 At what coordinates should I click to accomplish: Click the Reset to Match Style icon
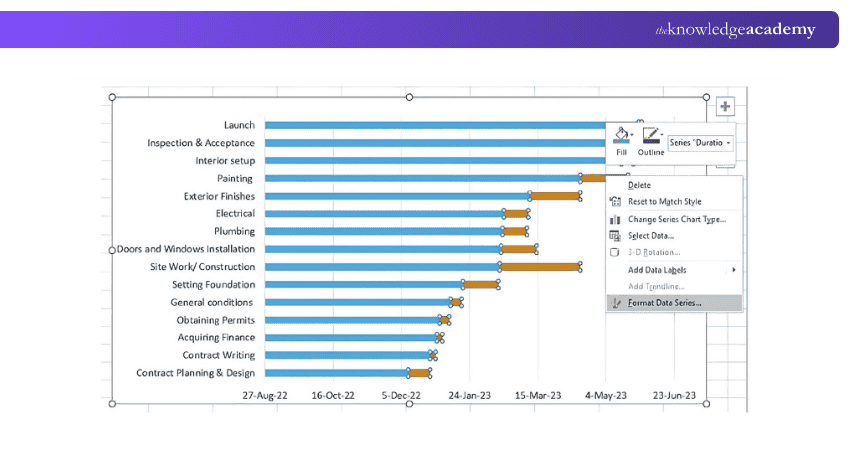615,202
